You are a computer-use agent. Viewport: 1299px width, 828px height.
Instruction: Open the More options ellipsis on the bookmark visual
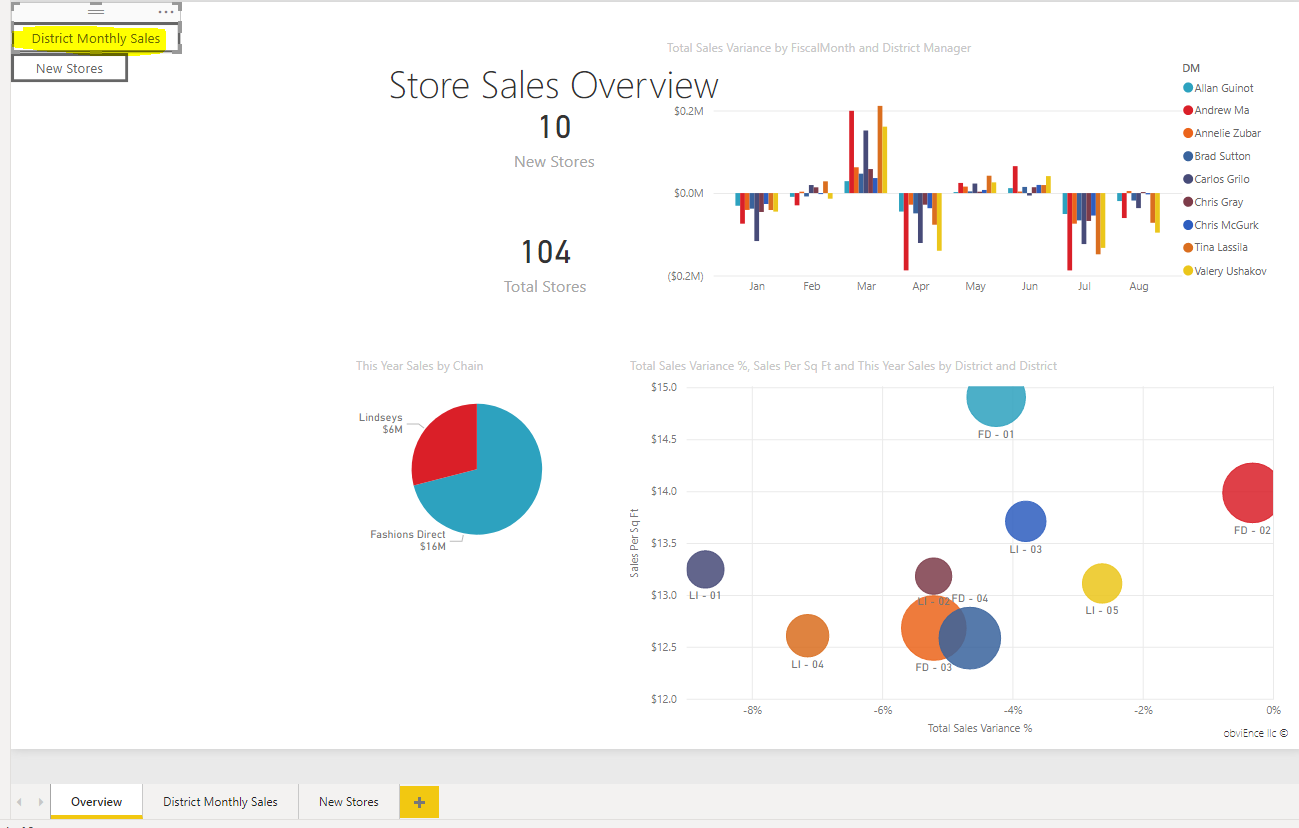pos(166,12)
